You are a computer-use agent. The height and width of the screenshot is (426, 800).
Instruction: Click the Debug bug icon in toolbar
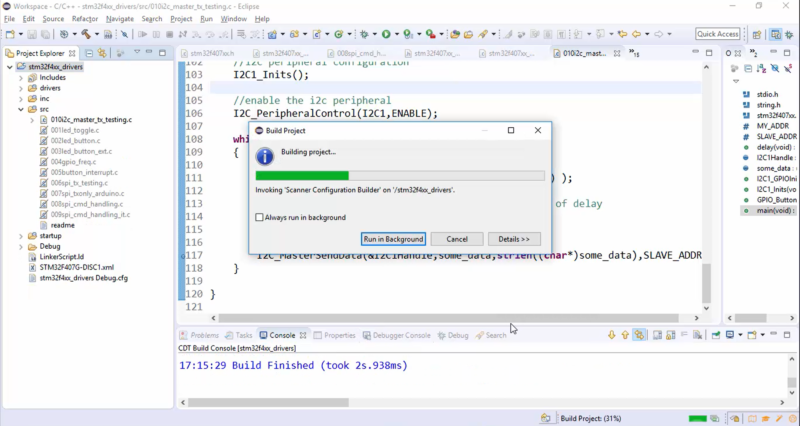click(364, 34)
